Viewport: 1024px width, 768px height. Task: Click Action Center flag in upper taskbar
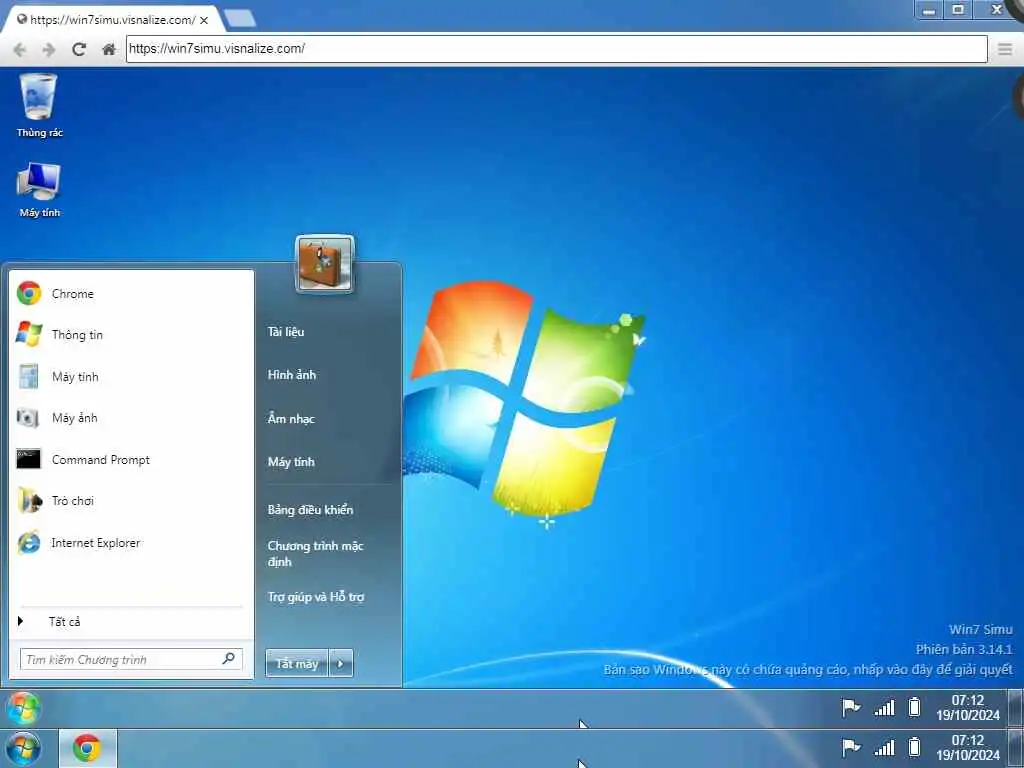(850, 707)
